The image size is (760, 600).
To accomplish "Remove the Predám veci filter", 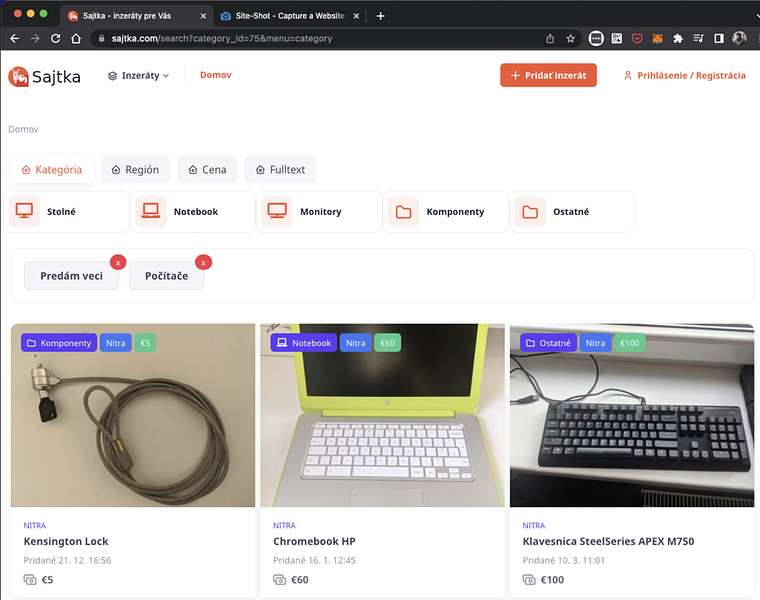I will click(118, 262).
